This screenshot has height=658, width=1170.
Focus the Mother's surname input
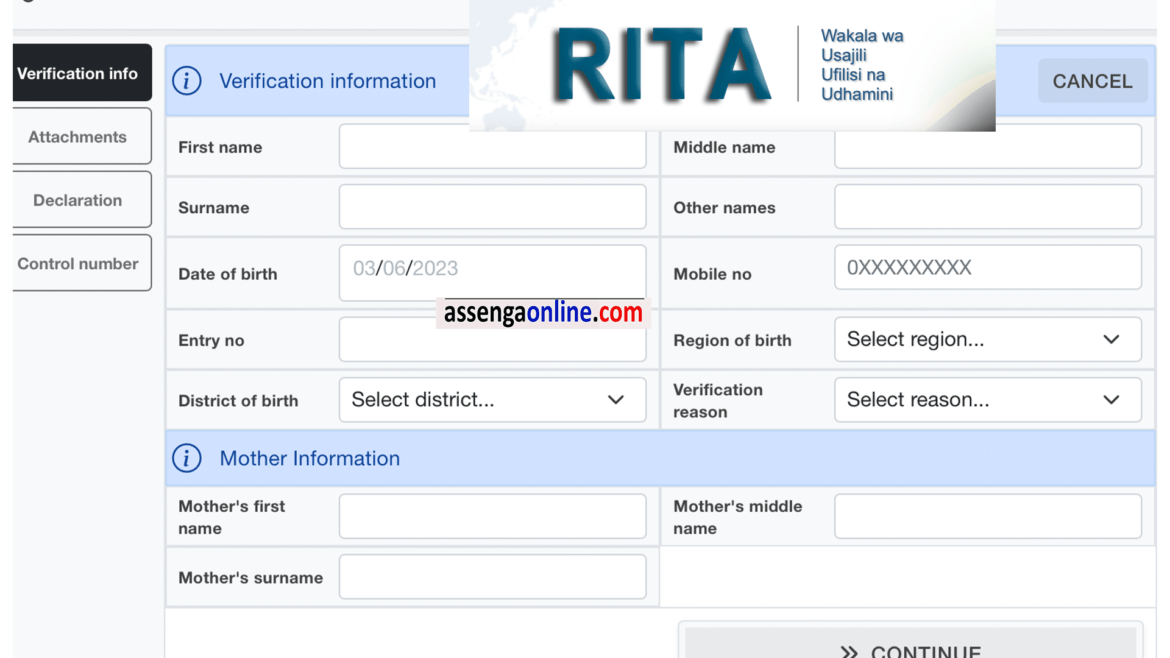point(492,578)
